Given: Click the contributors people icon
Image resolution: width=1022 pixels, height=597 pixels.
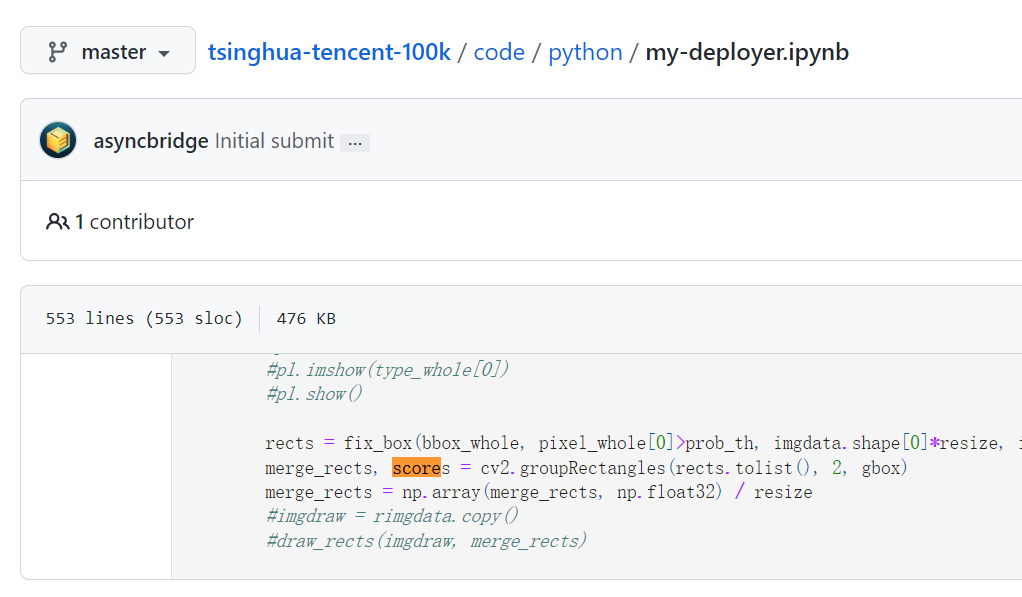Looking at the screenshot, I should [57, 222].
